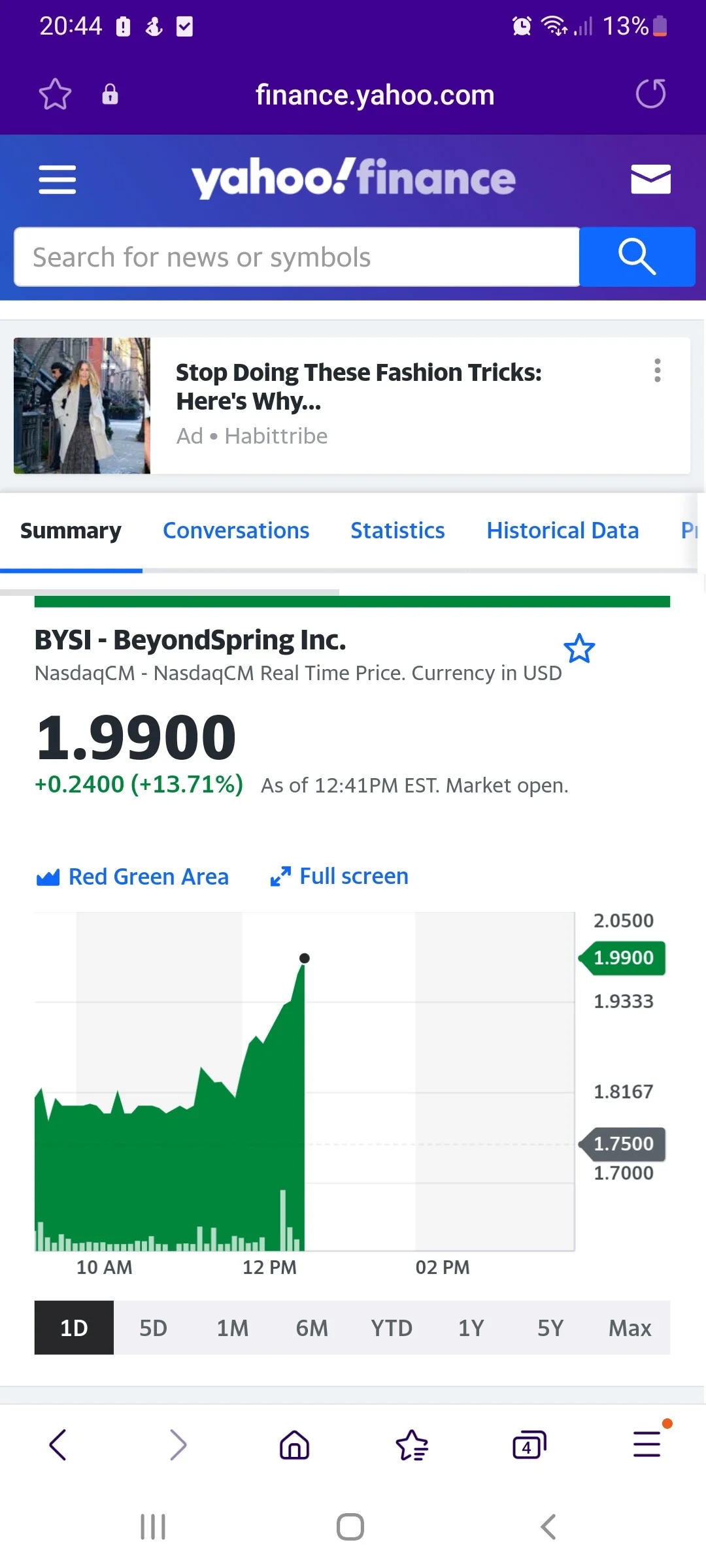Open the Yahoo Finance hamburger menu
706x1568 pixels.
(x=58, y=180)
